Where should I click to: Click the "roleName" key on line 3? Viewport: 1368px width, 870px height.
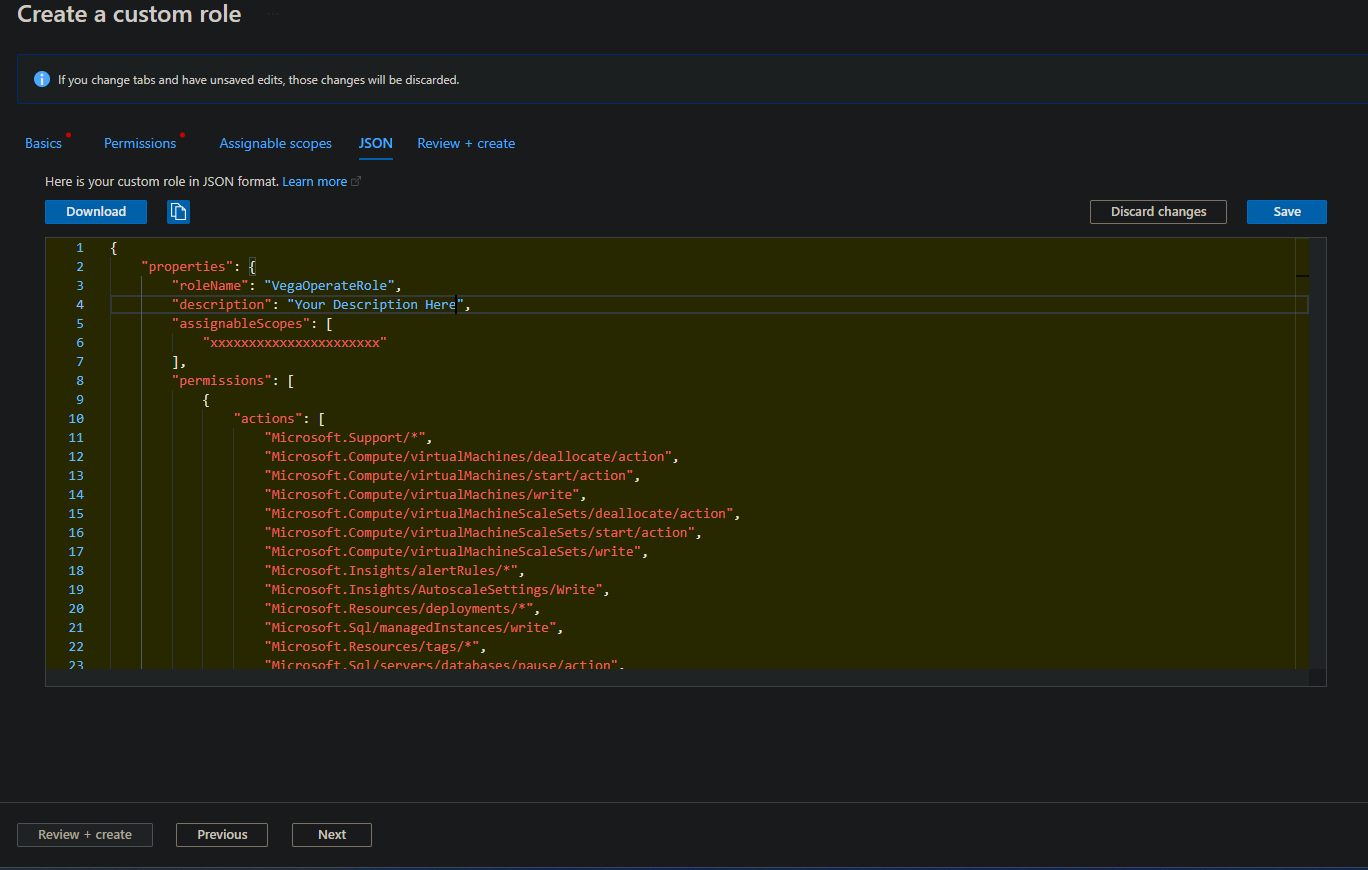coord(210,285)
